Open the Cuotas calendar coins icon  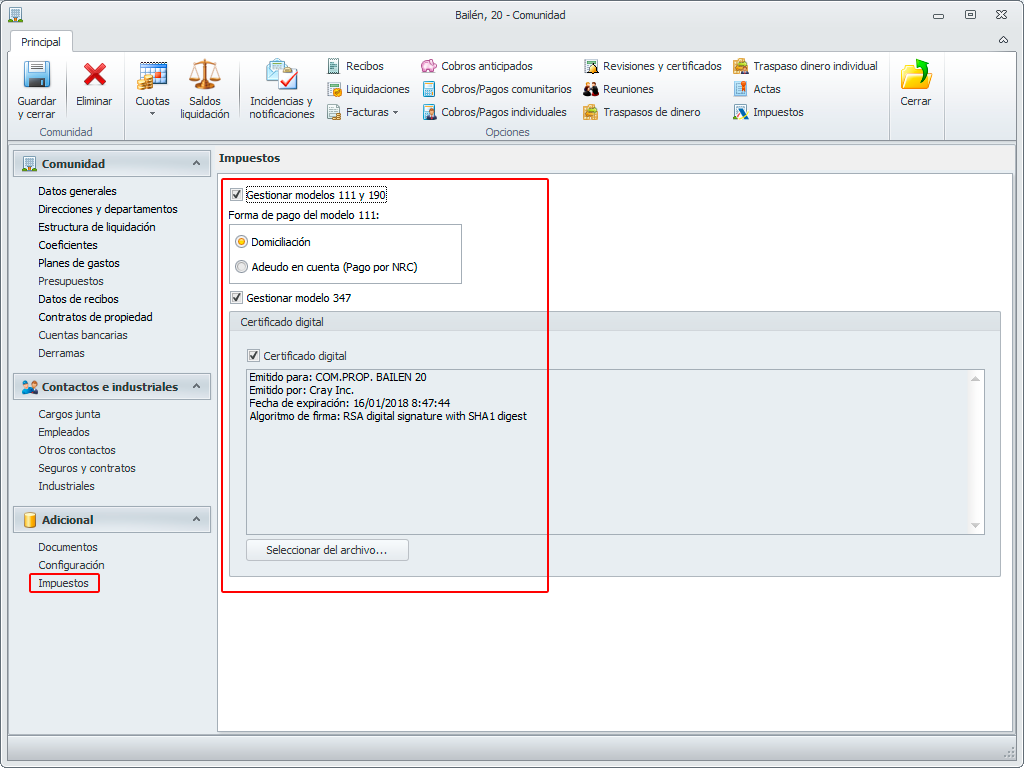[x=152, y=74]
